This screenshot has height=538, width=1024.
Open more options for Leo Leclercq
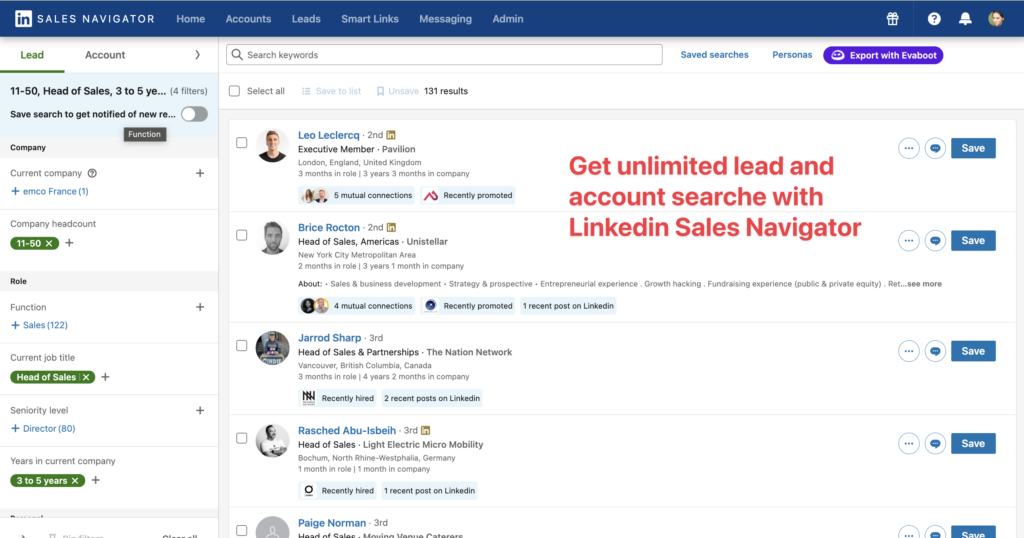(908, 148)
